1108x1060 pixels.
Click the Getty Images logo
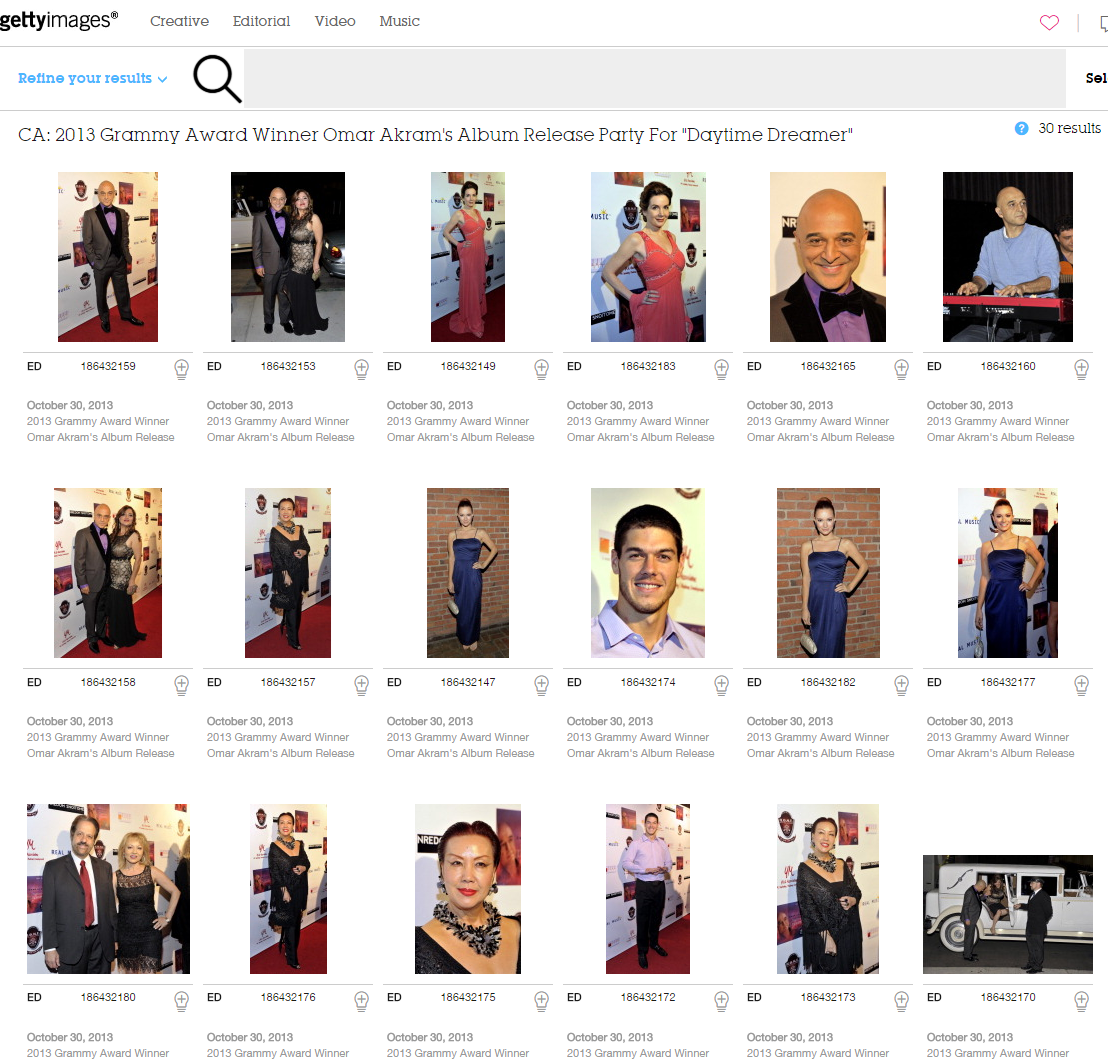[59, 20]
